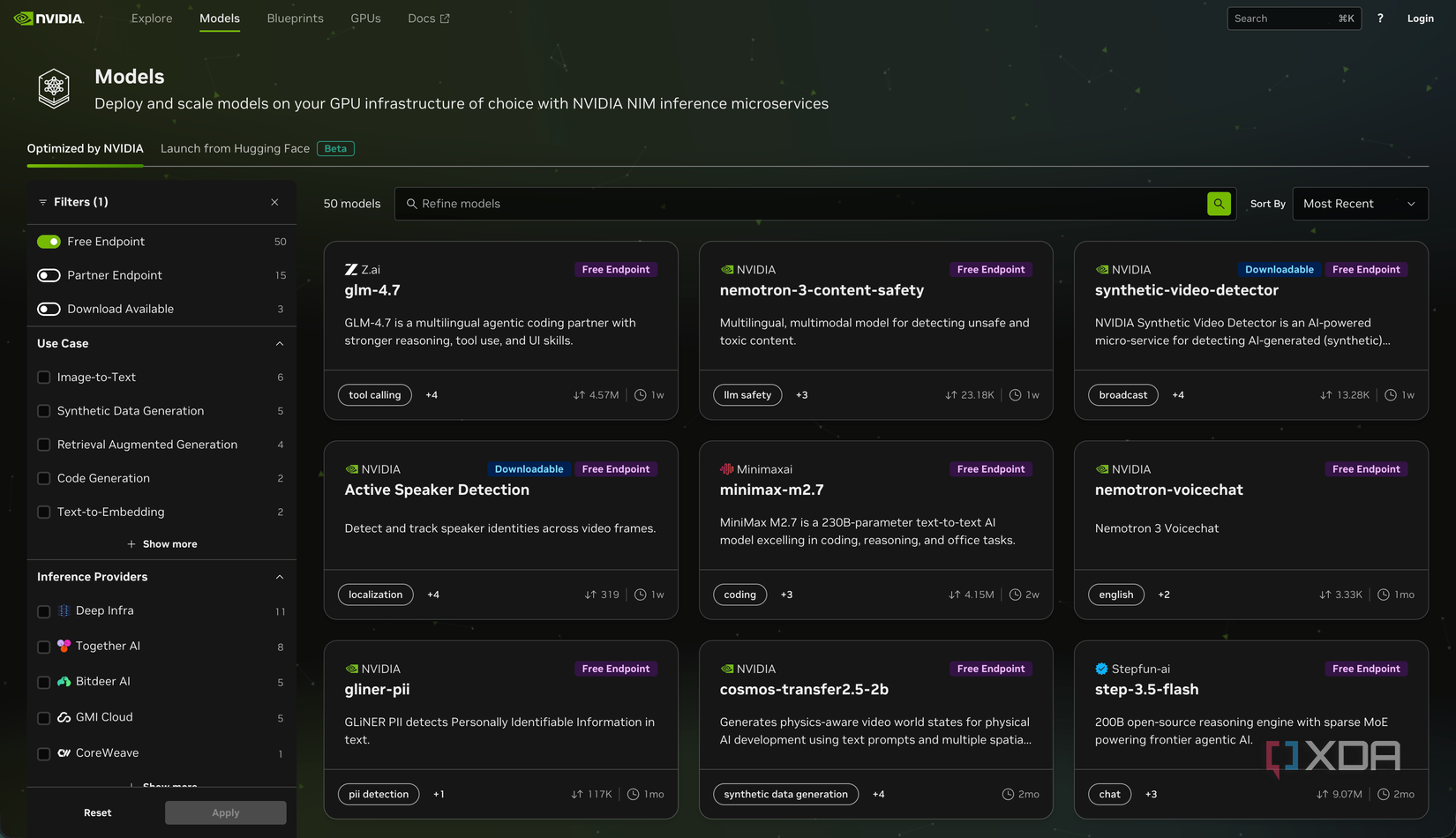Click the plus icon on Use Case Show more
Viewport: 1456px width, 838px height.
click(x=131, y=544)
